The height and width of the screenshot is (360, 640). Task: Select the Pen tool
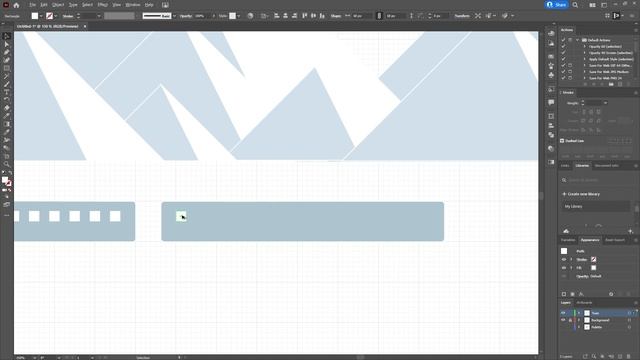tap(7, 52)
